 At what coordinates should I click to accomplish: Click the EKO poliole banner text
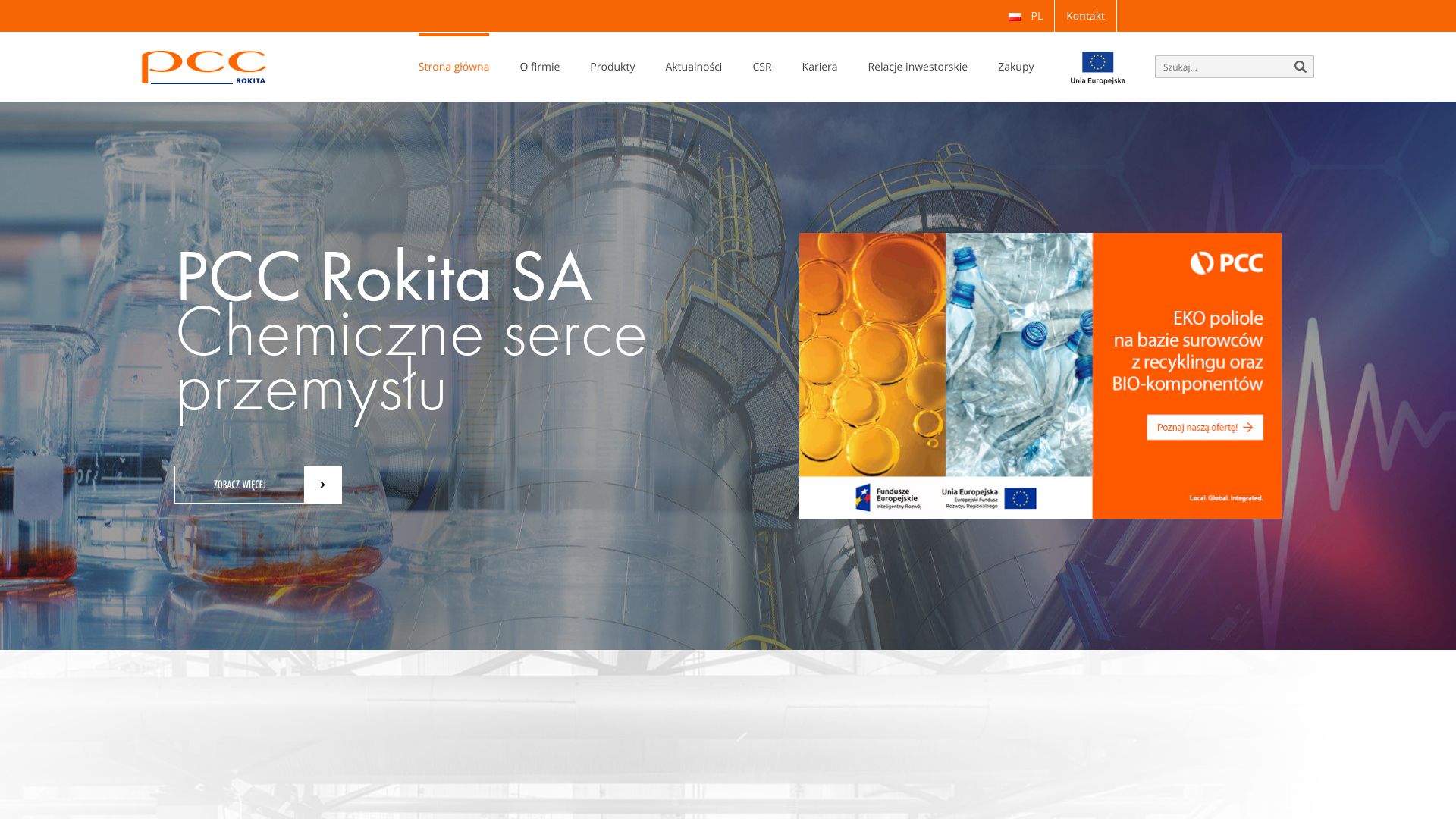click(1188, 350)
